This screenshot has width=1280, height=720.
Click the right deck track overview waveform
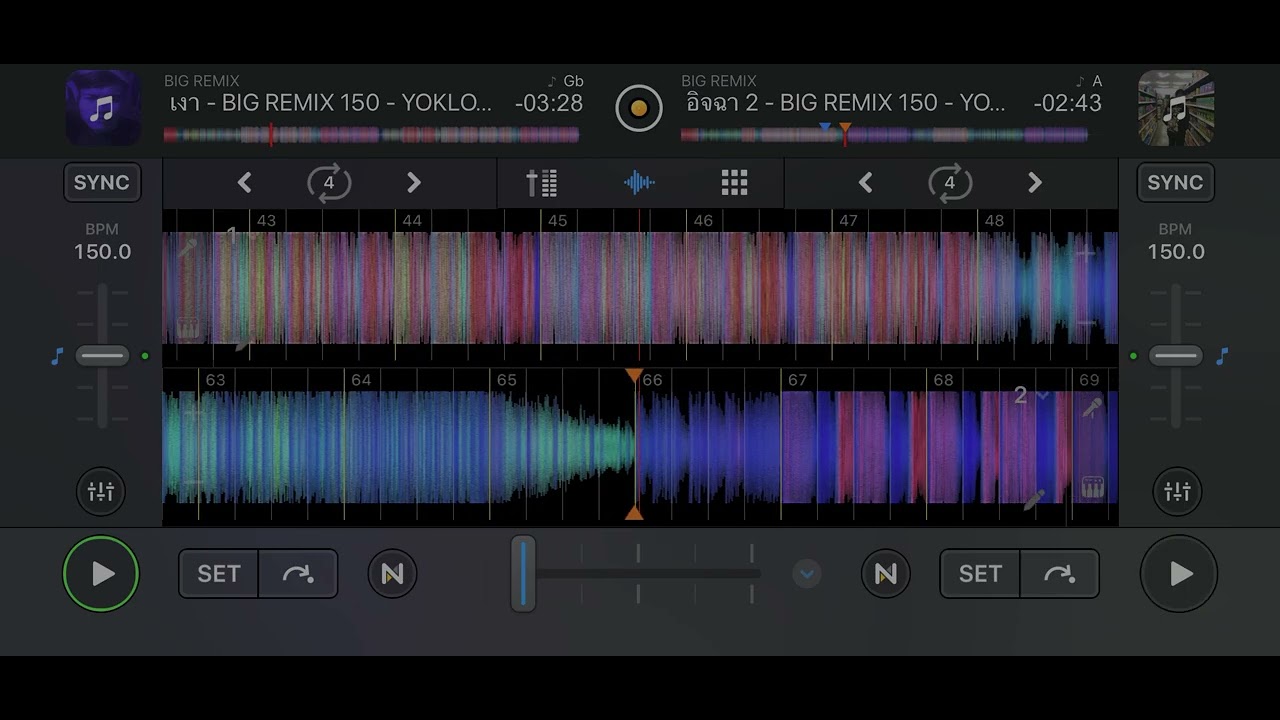884,135
